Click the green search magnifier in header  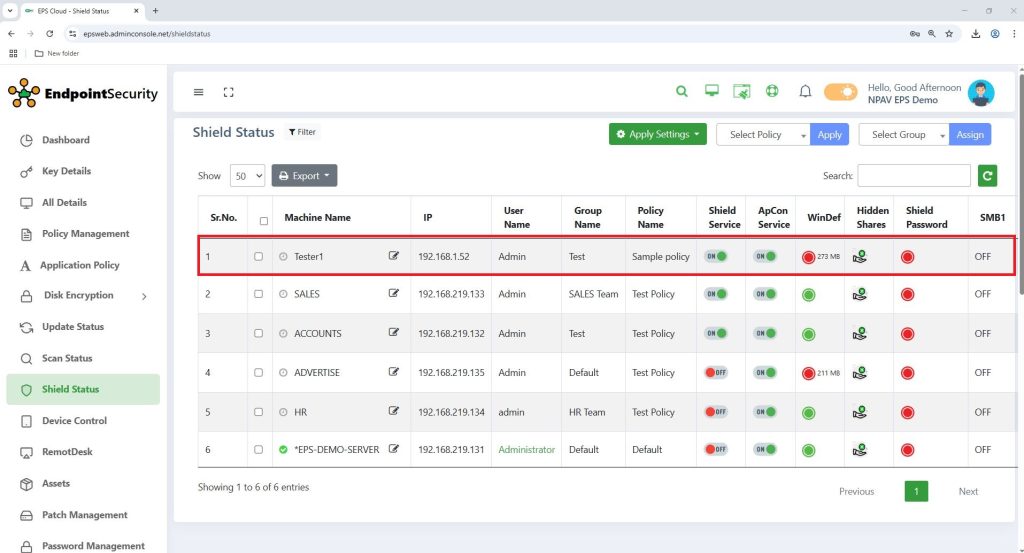click(682, 92)
